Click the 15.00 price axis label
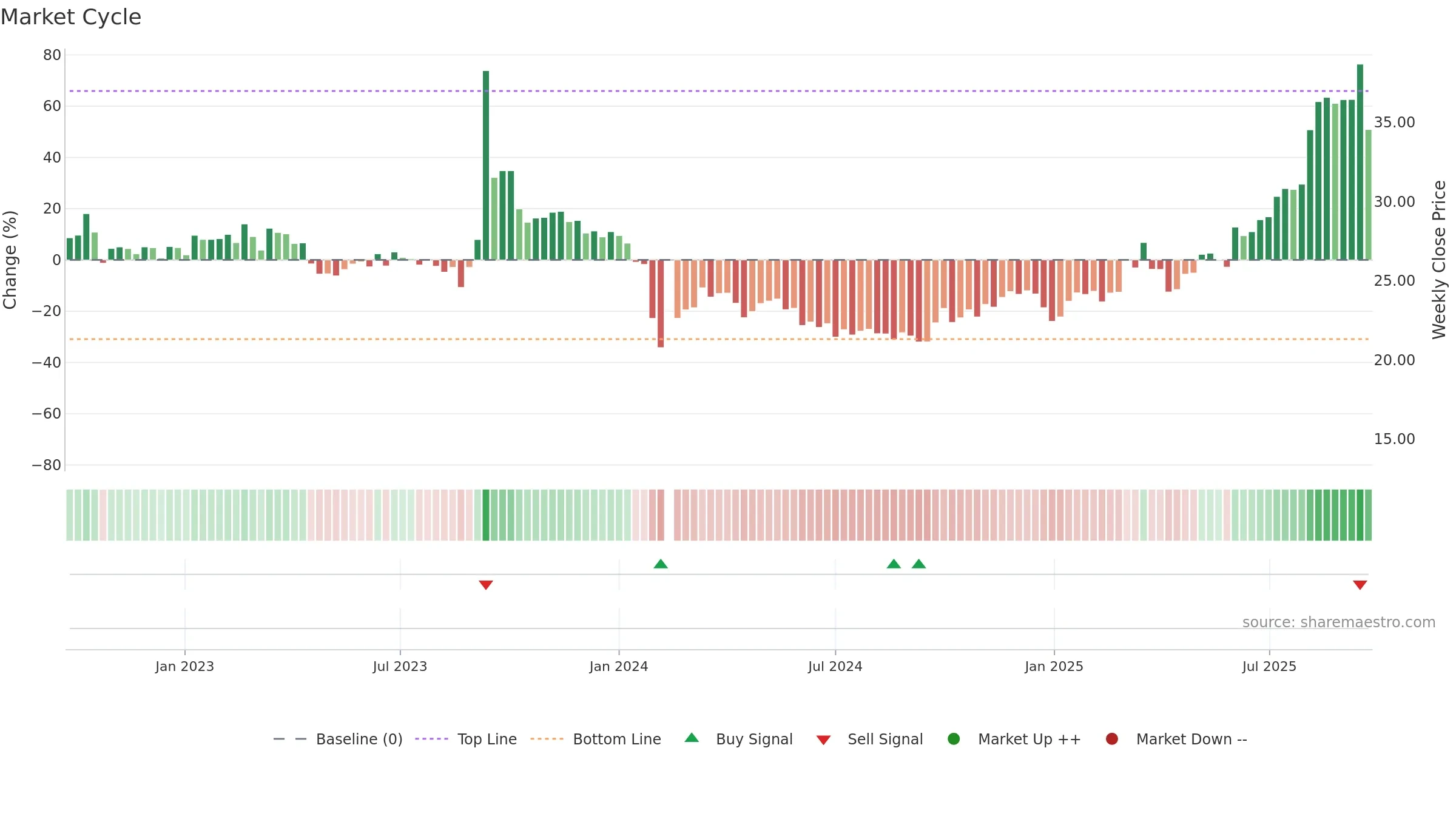This screenshot has height=819, width=1456. point(1394,439)
